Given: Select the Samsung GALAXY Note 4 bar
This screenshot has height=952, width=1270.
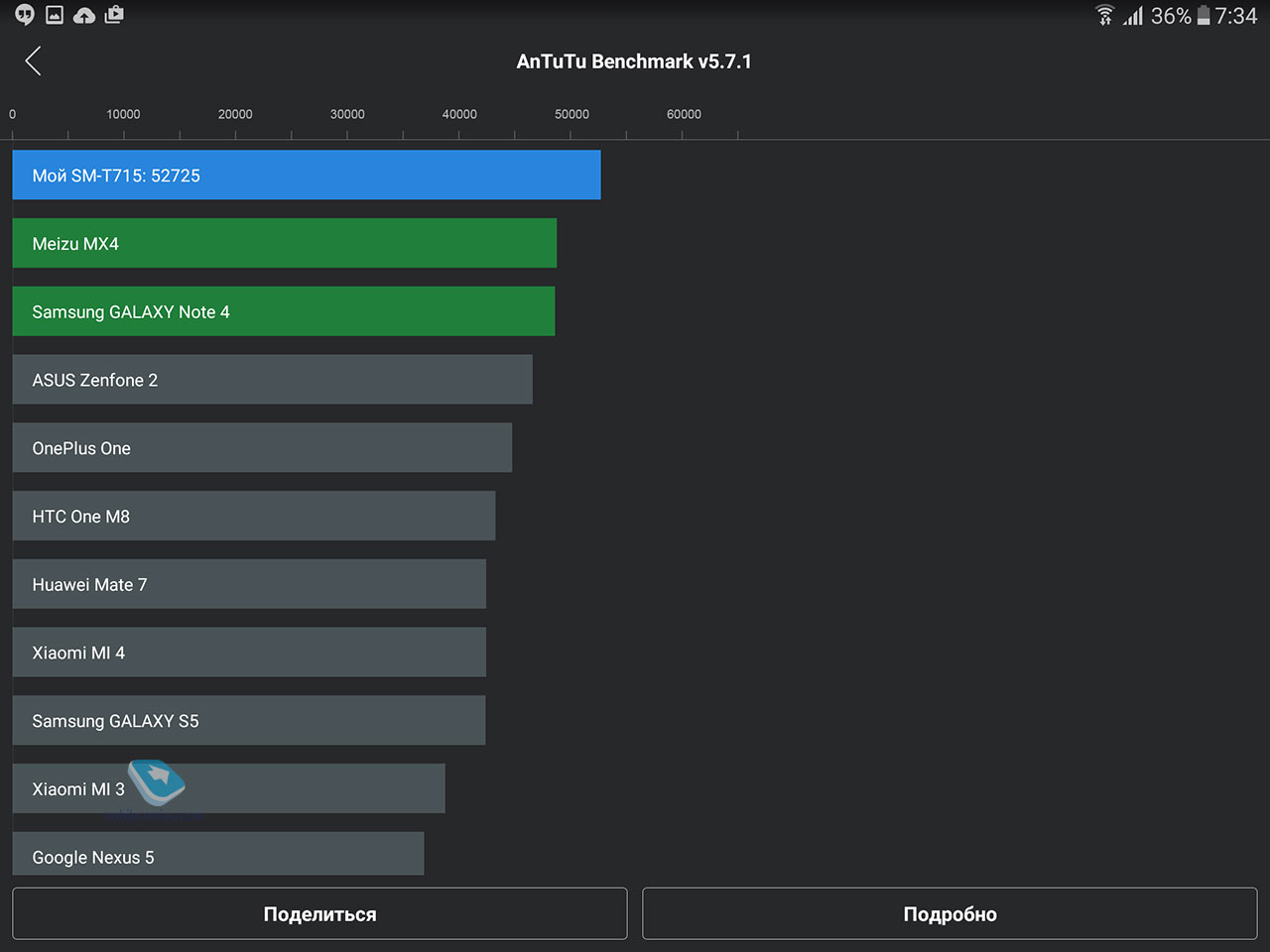Looking at the screenshot, I should [284, 311].
